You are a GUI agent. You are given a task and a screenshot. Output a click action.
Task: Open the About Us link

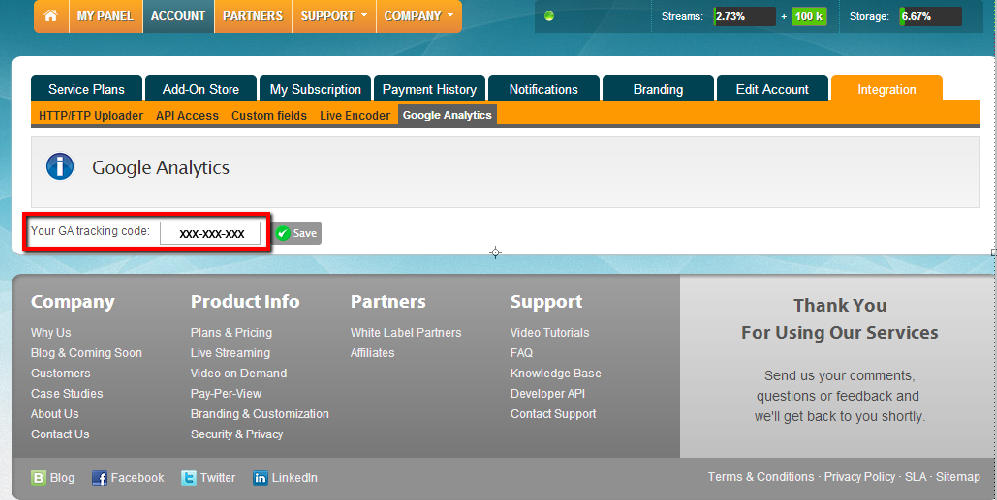(x=55, y=414)
